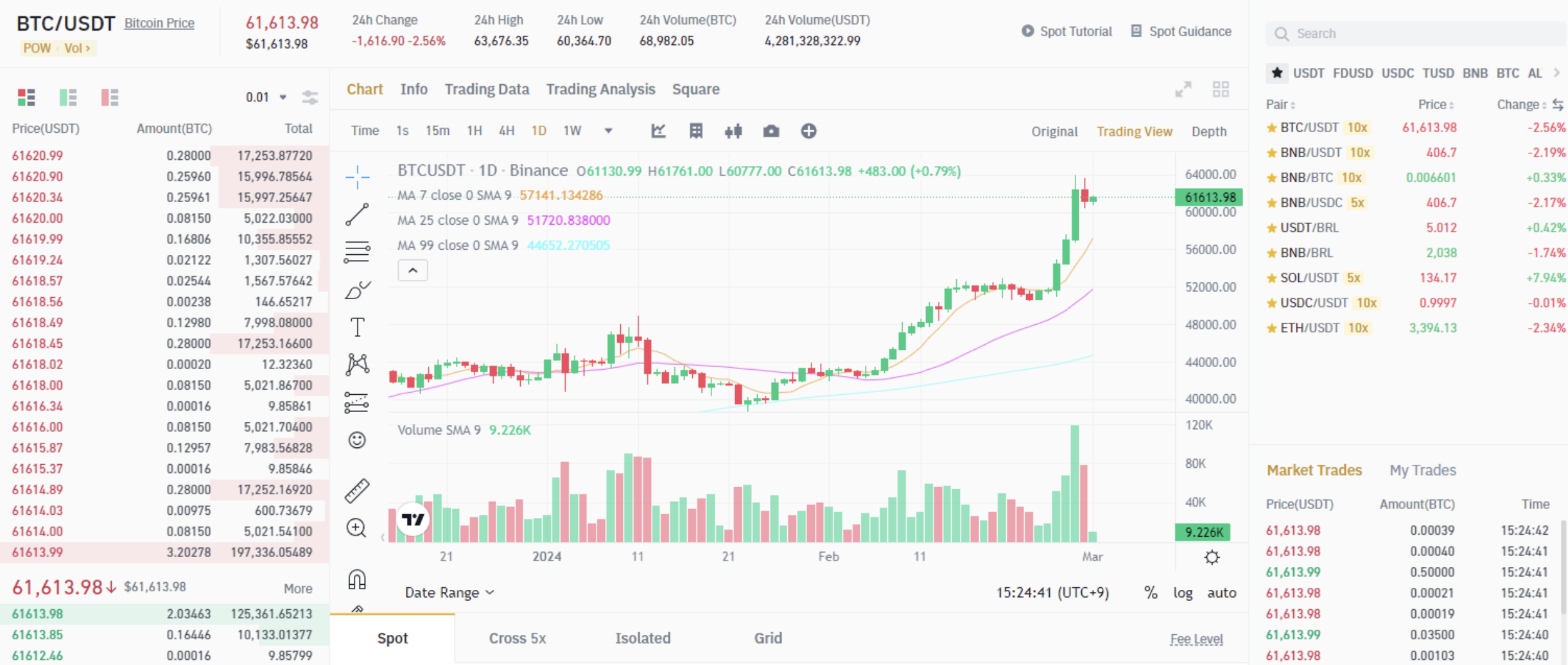Click the Fee Level link
This screenshot has height=665, width=1568.
coord(1196,639)
